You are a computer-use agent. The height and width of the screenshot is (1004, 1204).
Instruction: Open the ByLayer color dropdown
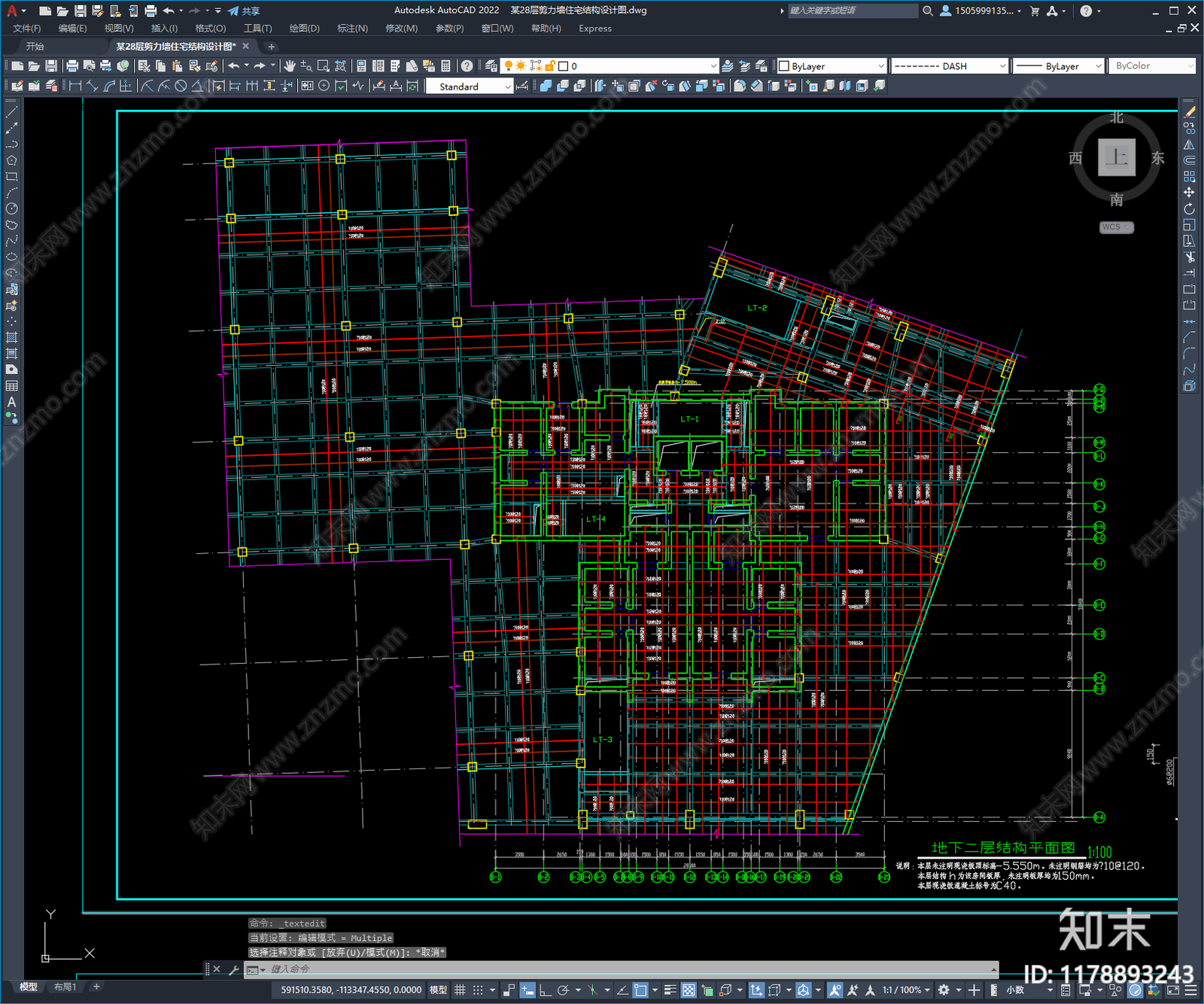coord(832,66)
